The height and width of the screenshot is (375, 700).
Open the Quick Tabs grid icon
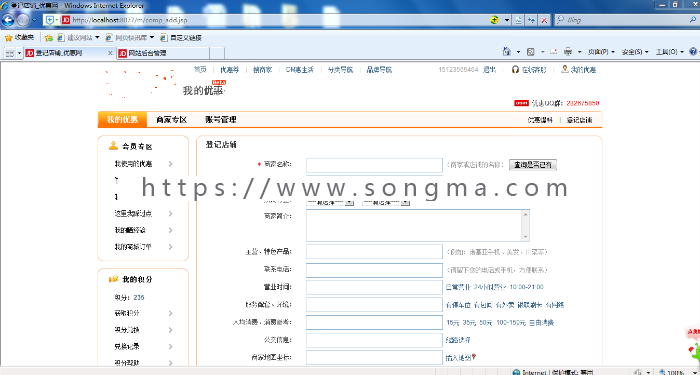pyautogui.click(x=9, y=53)
